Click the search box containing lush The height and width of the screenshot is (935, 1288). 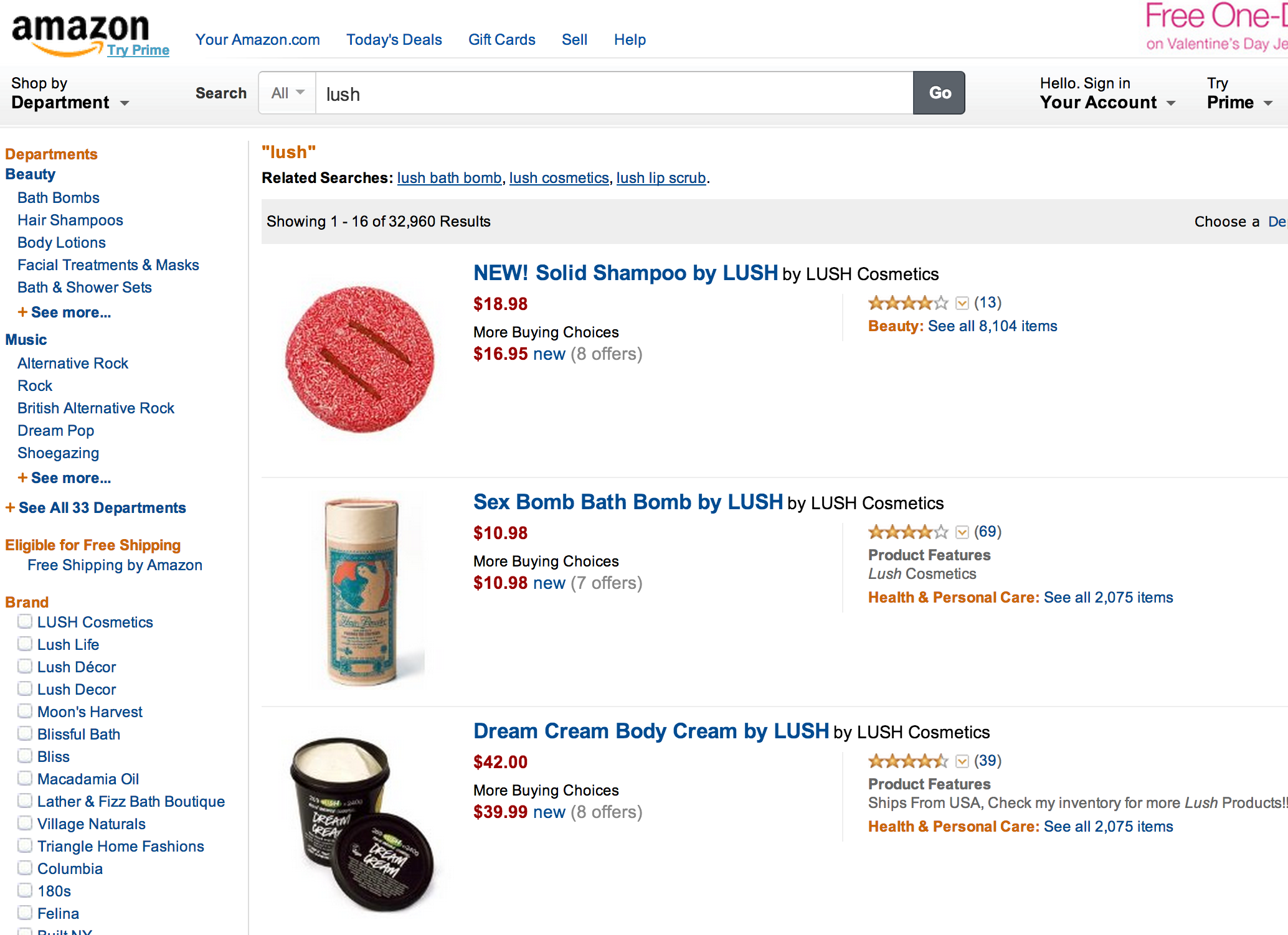(613, 93)
